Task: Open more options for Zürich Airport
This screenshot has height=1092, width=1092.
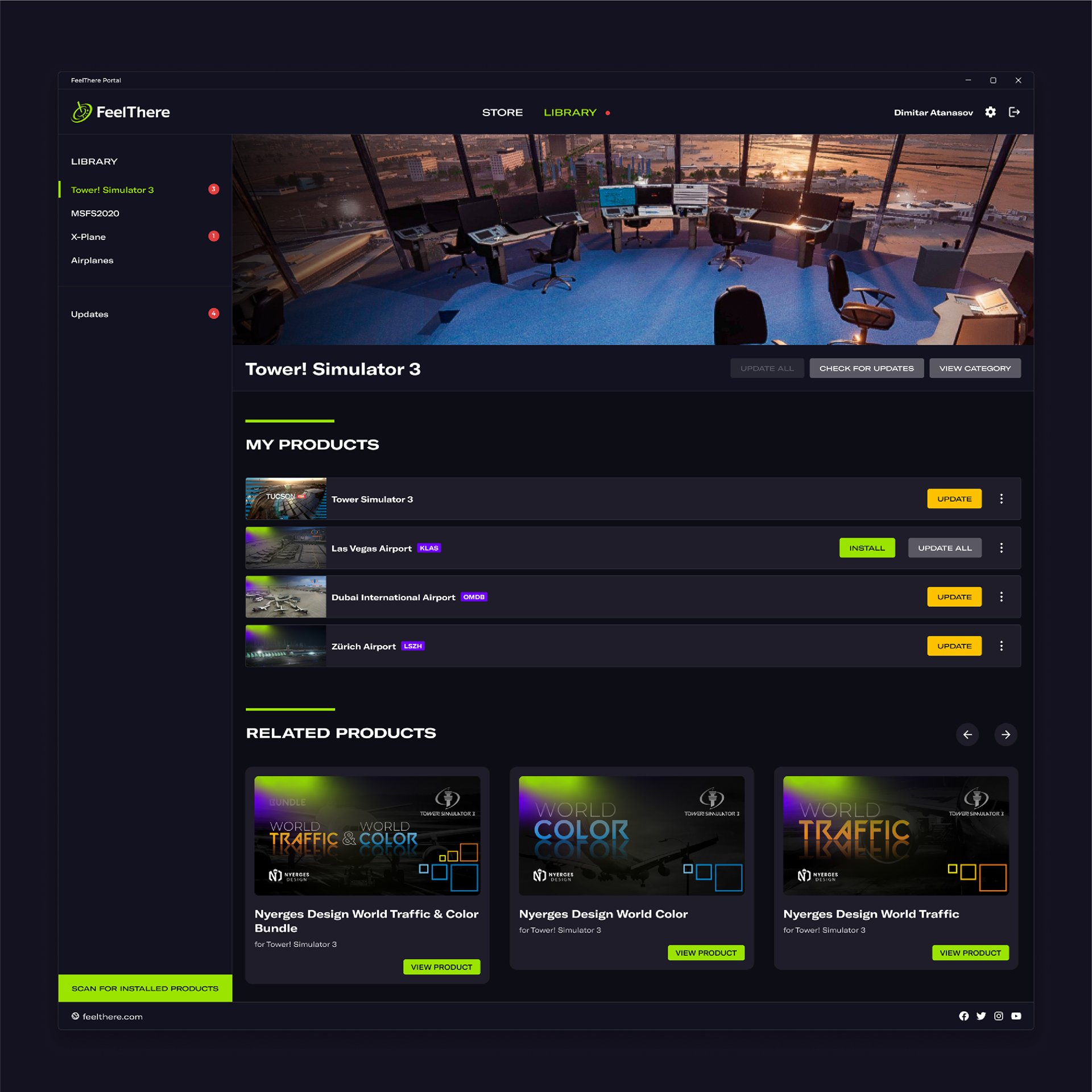Action: pyautogui.click(x=1002, y=646)
